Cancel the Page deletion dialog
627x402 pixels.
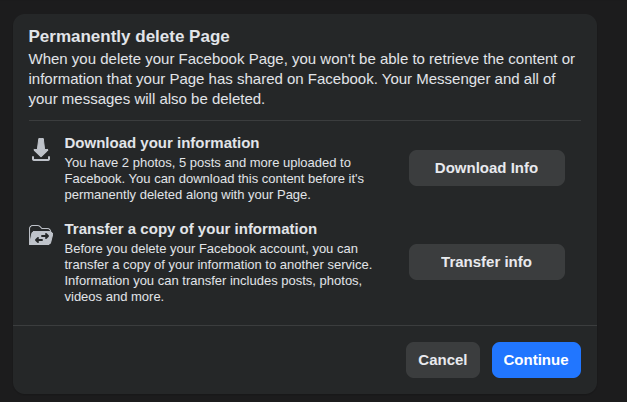point(442,360)
